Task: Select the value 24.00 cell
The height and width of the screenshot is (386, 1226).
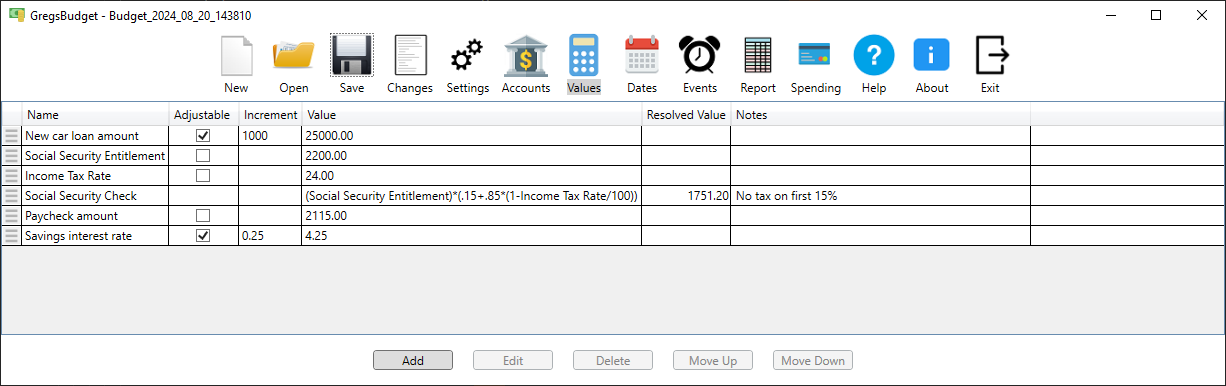Action: coord(471,175)
